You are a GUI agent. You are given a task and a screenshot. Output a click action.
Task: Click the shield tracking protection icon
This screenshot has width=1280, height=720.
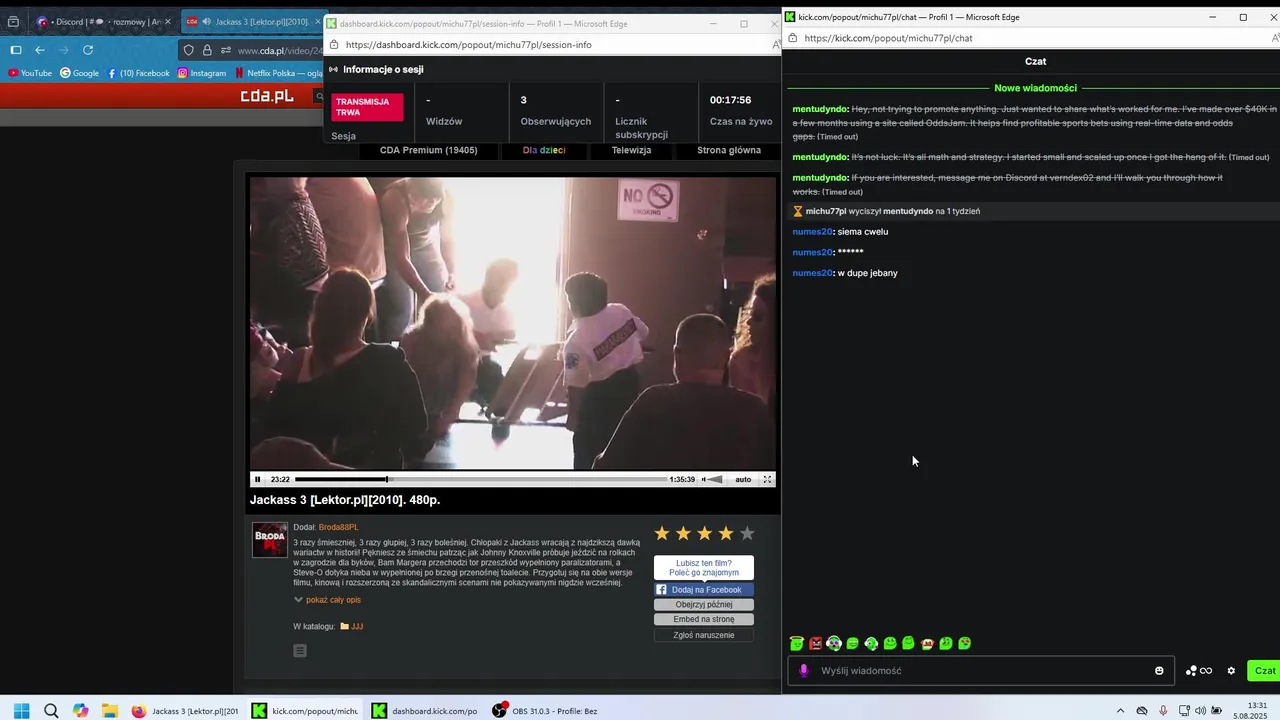pos(189,50)
